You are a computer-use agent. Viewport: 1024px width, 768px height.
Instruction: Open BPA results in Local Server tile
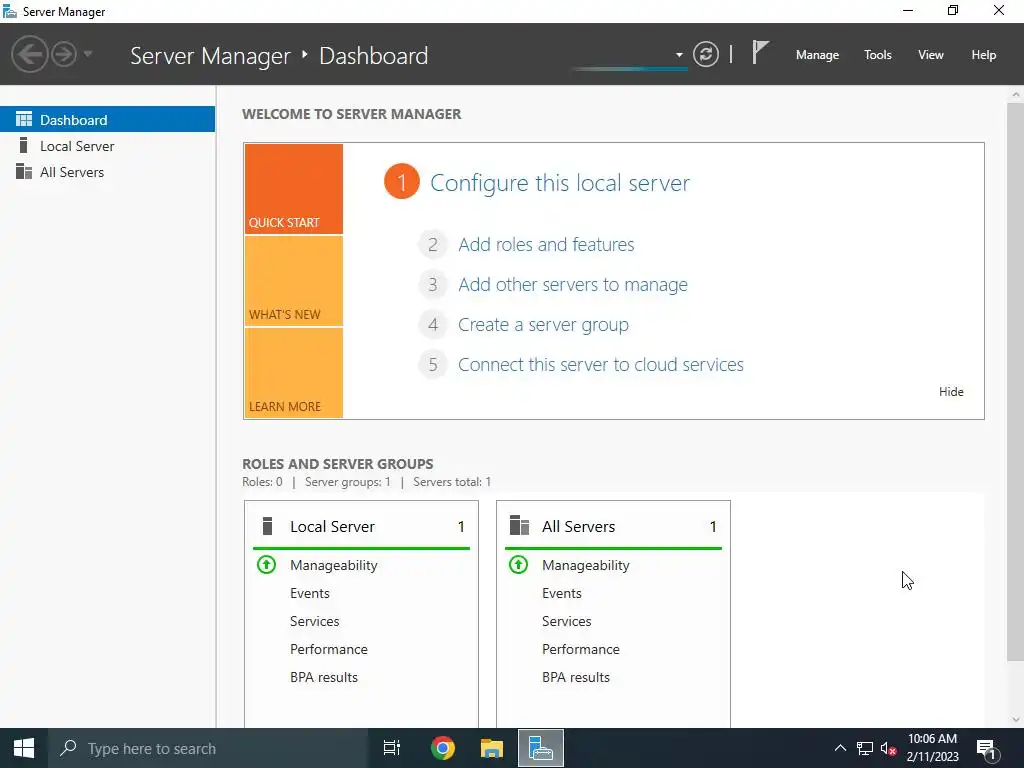(324, 677)
